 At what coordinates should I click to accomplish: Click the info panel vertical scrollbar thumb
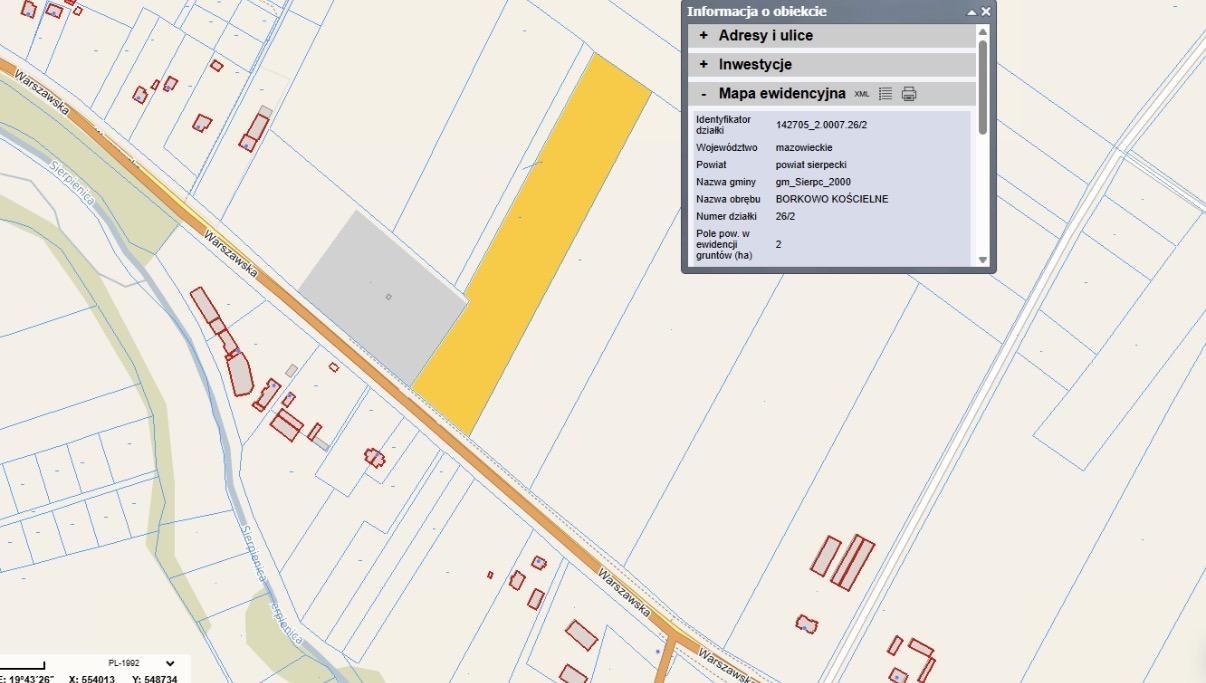pyautogui.click(x=983, y=87)
